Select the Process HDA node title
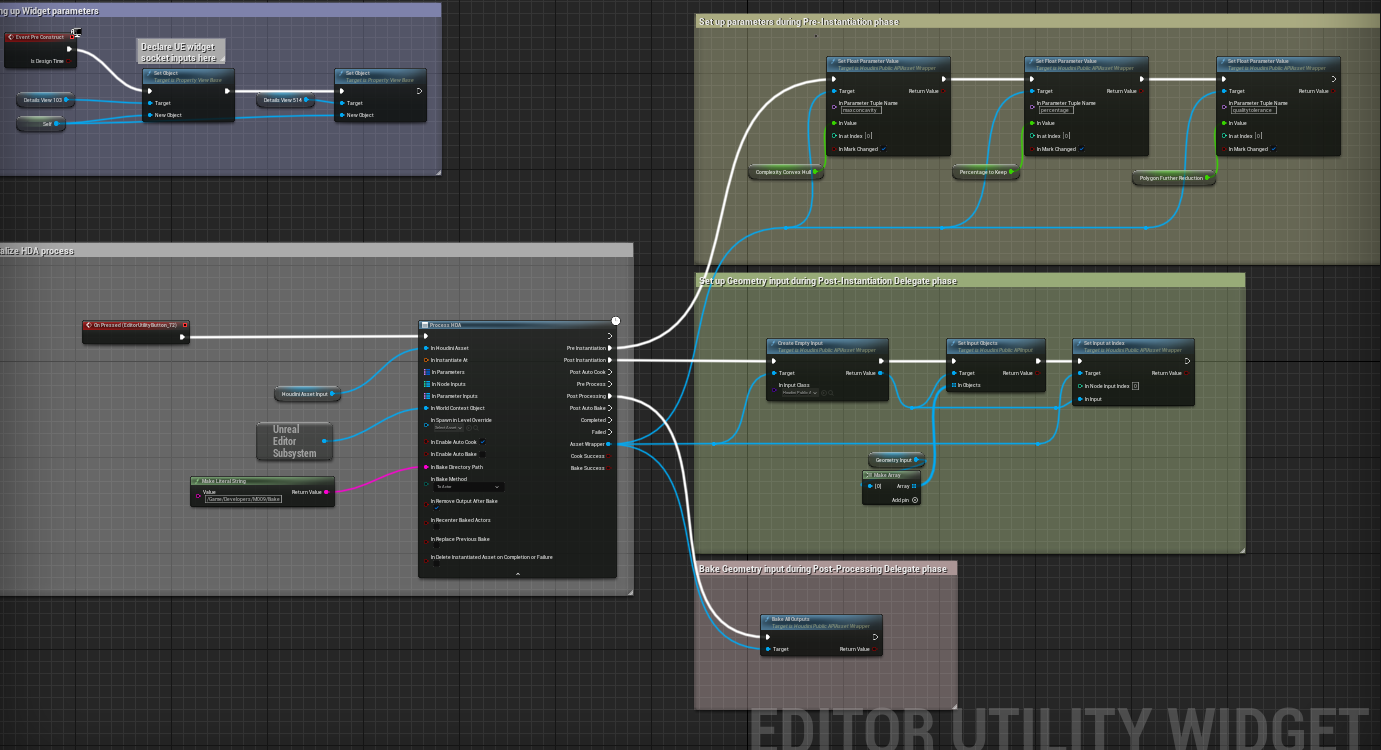The image size is (1381, 750). coord(445,326)
